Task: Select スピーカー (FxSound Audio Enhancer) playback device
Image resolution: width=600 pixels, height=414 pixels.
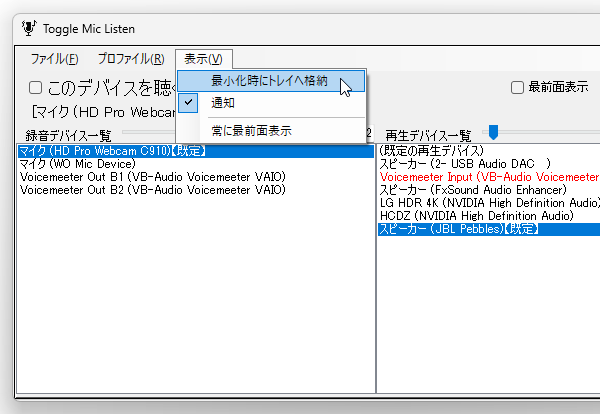Action: tap(489, 190)
